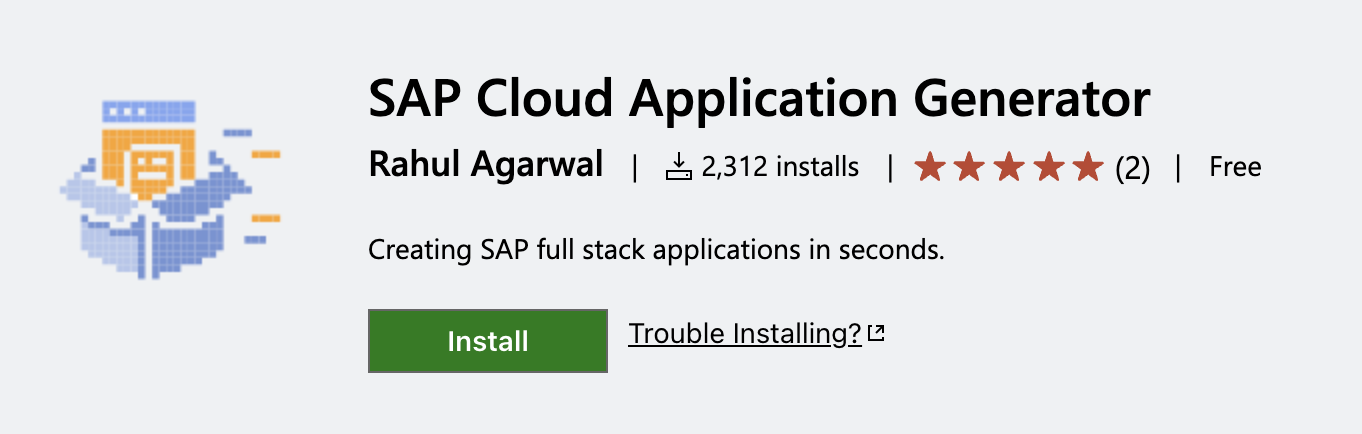This screenshot has height=434, width=1362.
Task: Open the (2) reviews count
Action: 1133,168
